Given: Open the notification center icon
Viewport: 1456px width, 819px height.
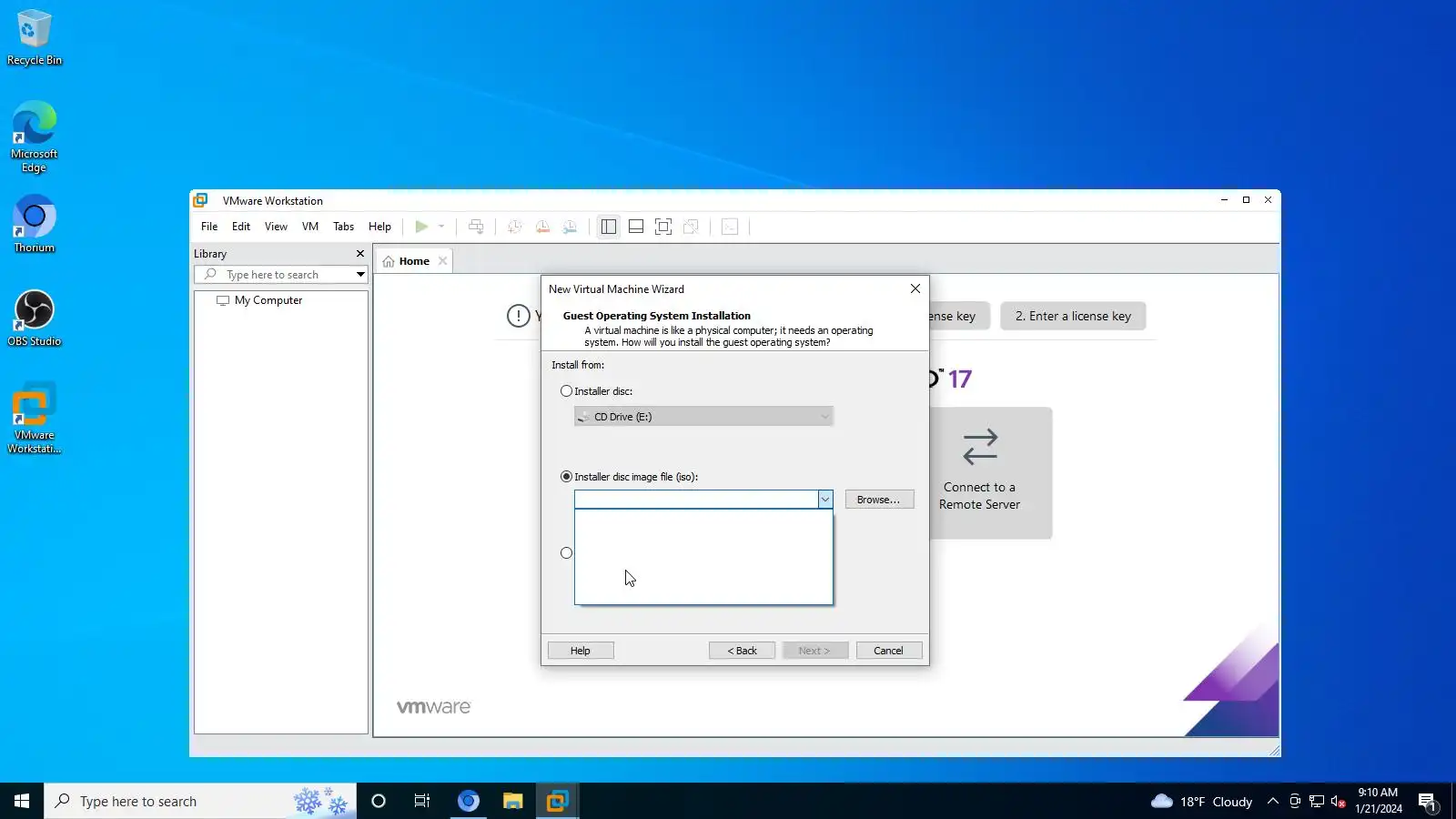Looking at the screenshot, I should click(x=1428, y=802).
